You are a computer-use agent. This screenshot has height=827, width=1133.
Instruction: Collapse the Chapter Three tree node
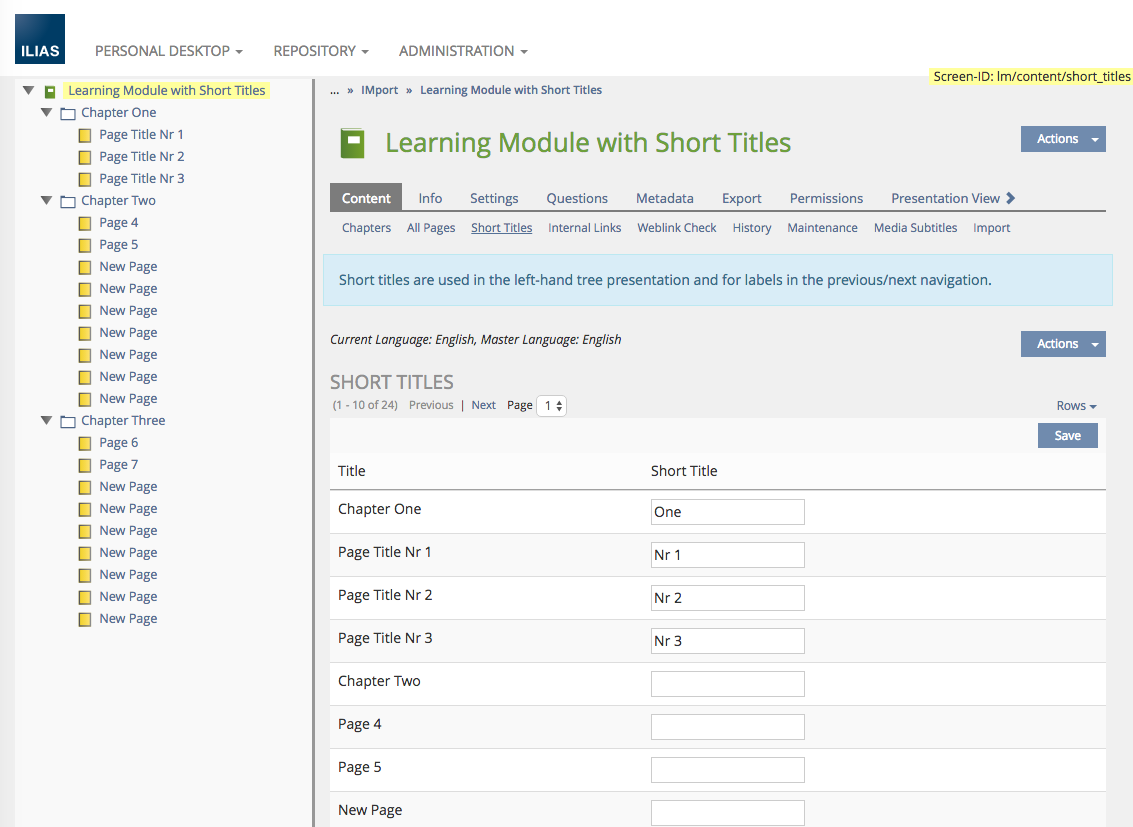click(46, 420)
